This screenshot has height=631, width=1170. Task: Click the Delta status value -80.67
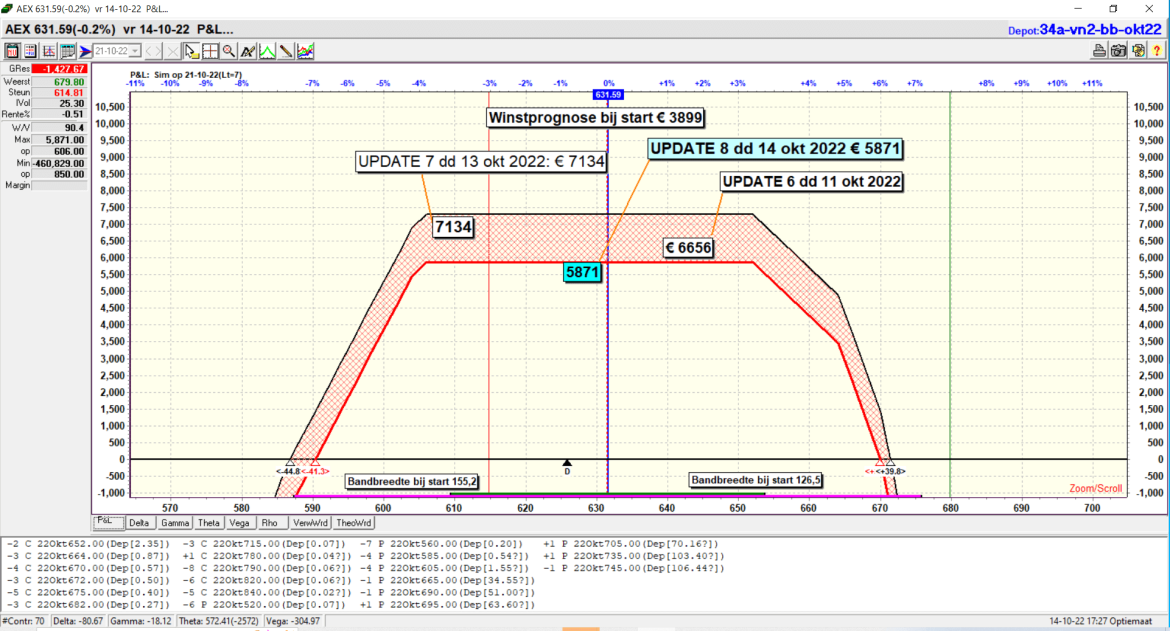[78, 621]
